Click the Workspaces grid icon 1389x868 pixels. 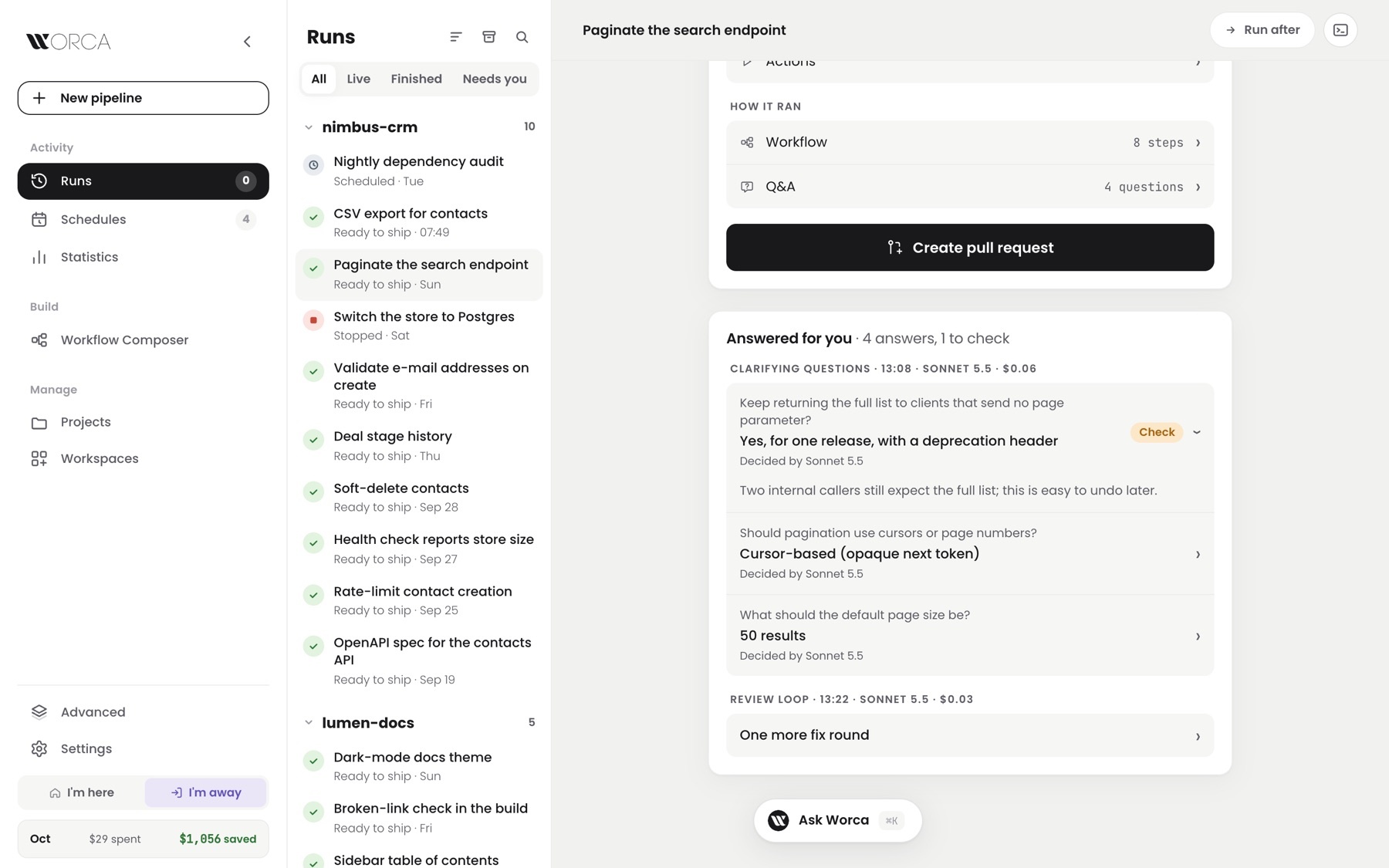click(39, 459)
